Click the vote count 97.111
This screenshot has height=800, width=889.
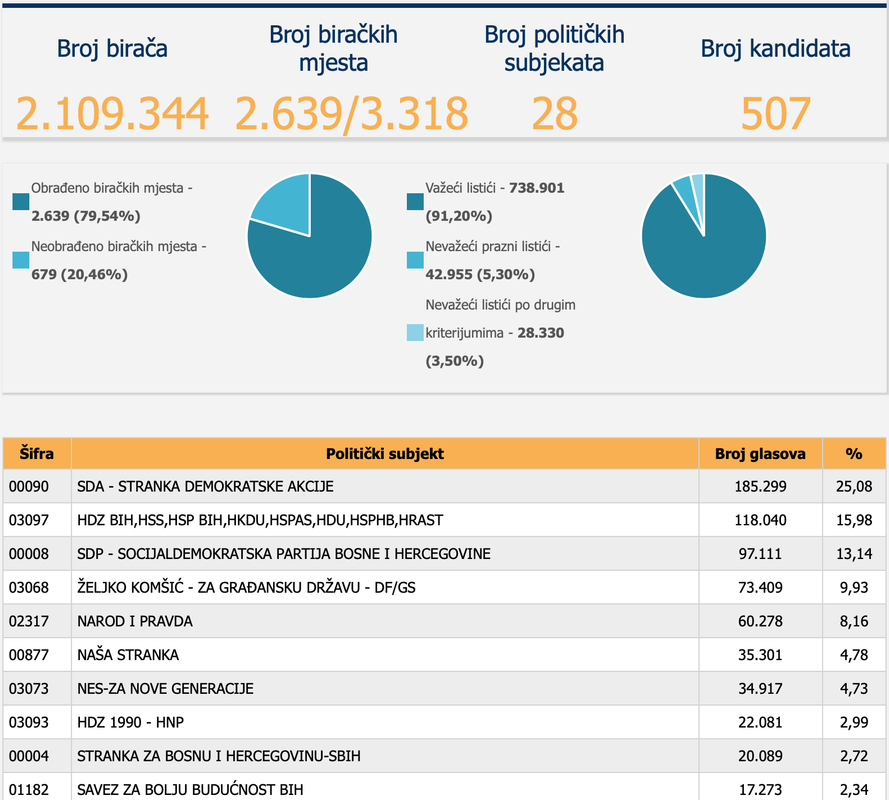[760, 554]
